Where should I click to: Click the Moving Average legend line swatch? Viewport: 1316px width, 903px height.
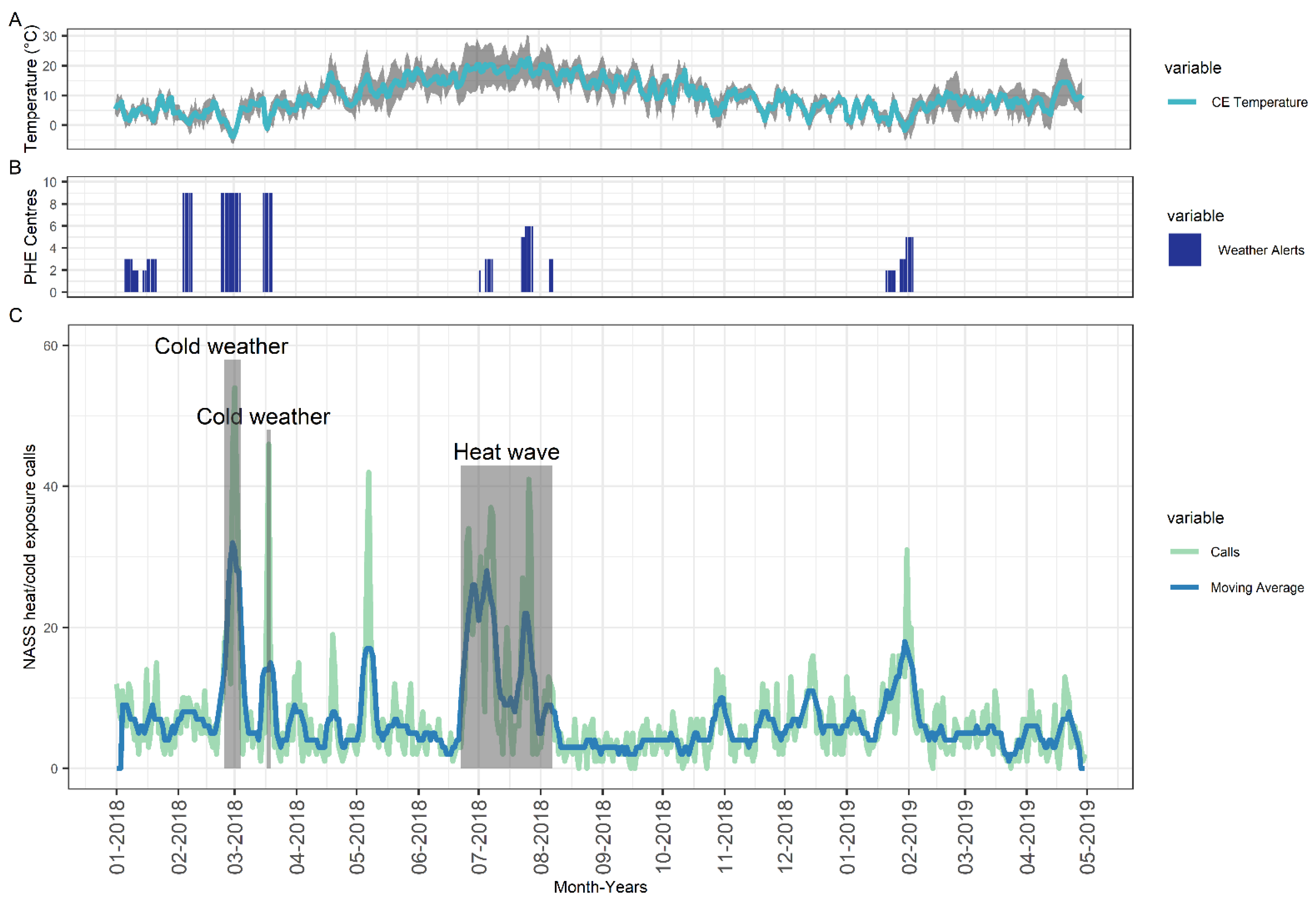click(x=1184, y=588)
